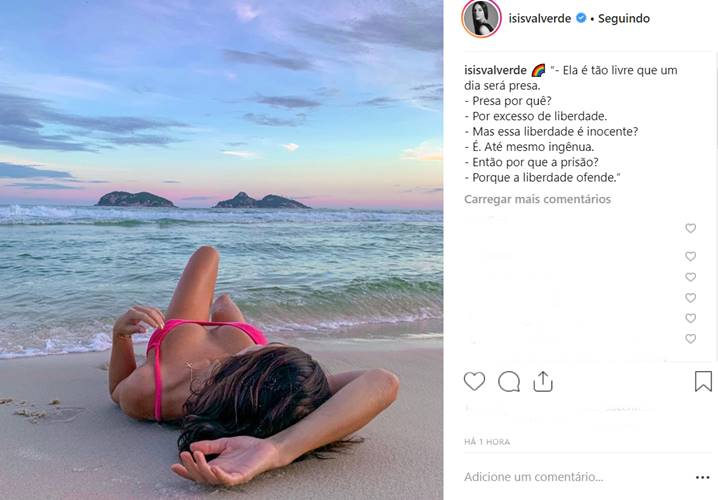This screenshot has height=500, width=718.
Task: Click the HÁ 1 HORA timestamp
Action: pos(487,442)
